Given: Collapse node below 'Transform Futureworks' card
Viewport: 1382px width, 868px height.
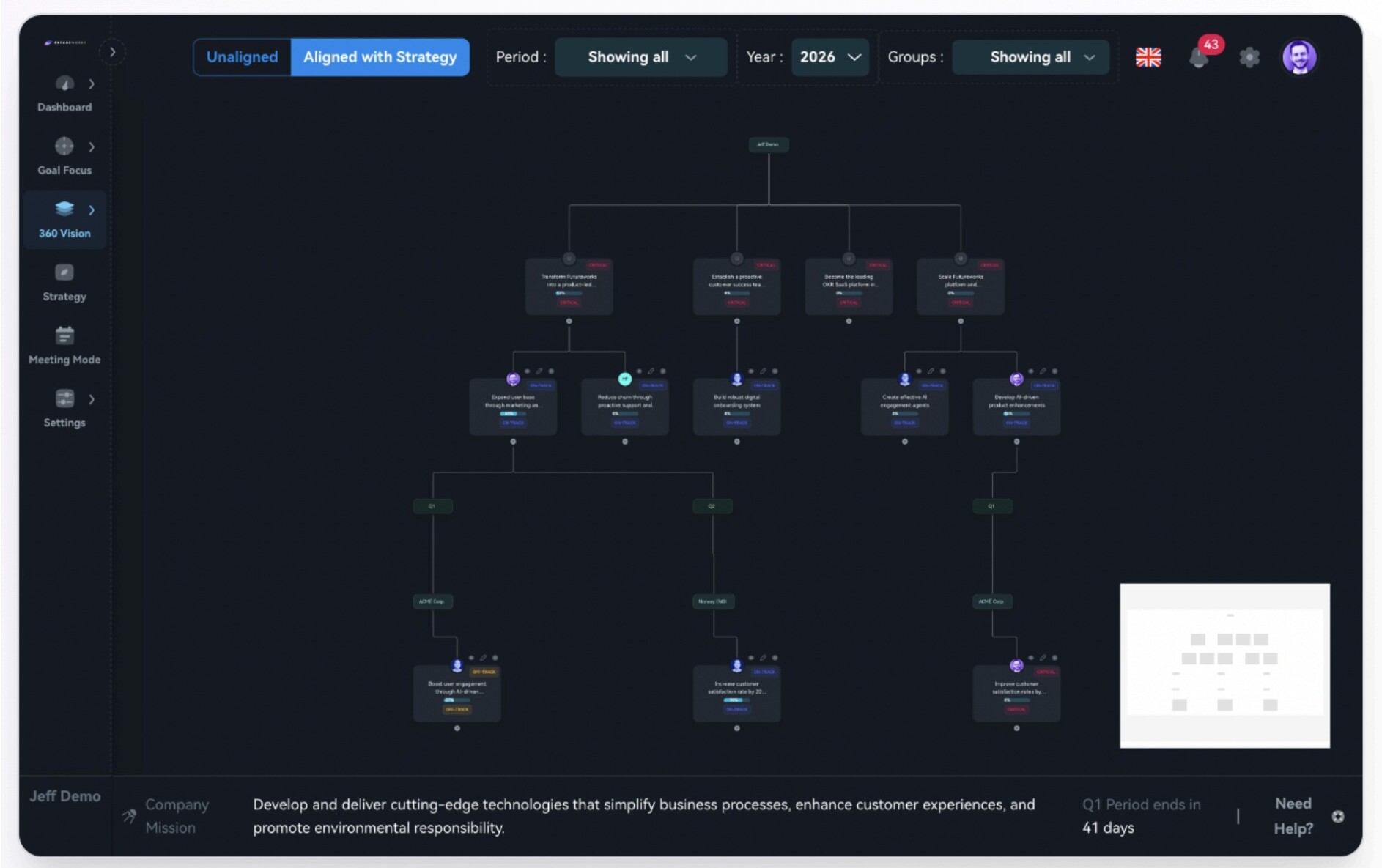Looking at the screenshot, I should [x=569, y=321].
